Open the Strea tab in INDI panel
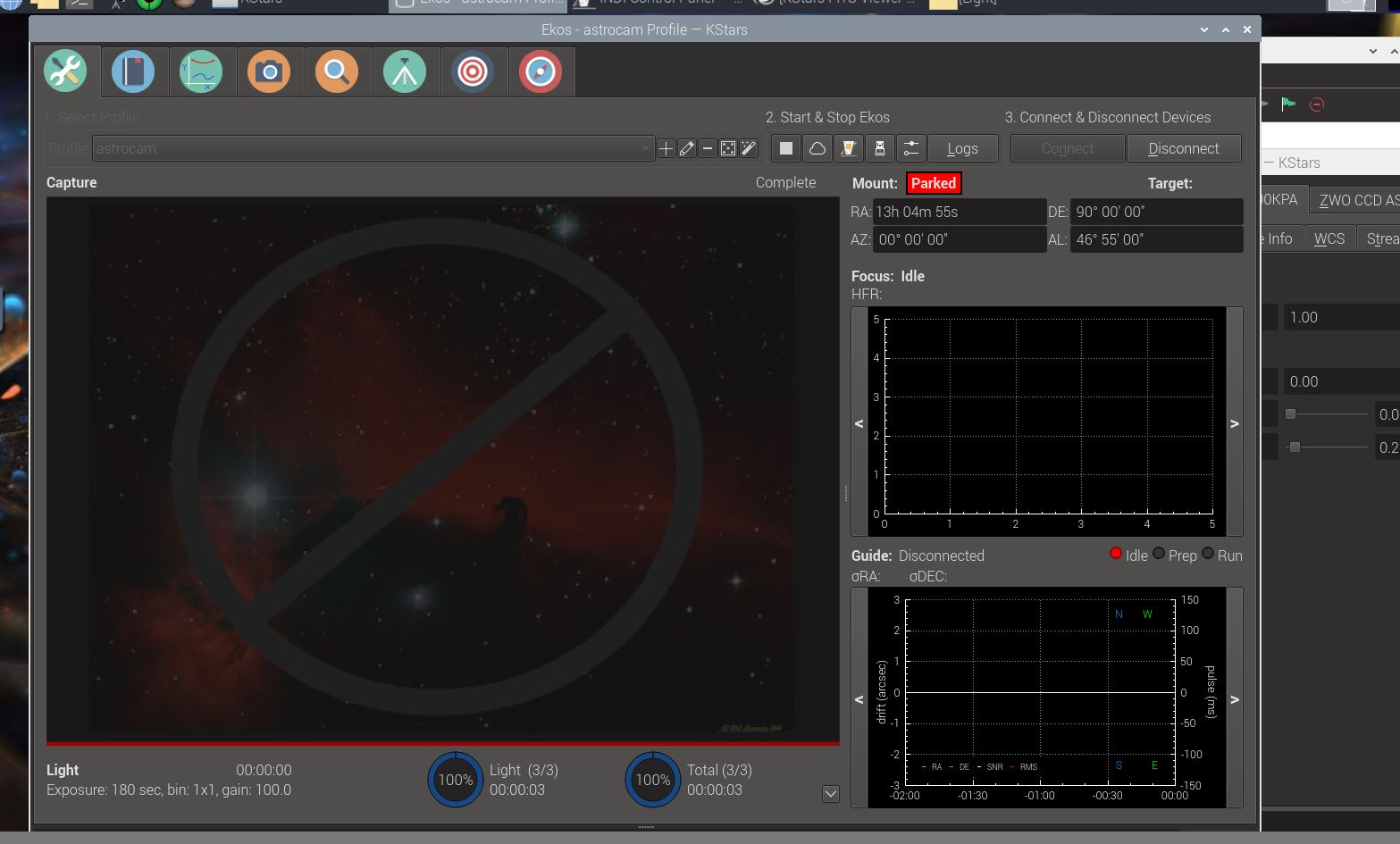The width and height of the screenshot is (1400, 844). [1380, 238]
